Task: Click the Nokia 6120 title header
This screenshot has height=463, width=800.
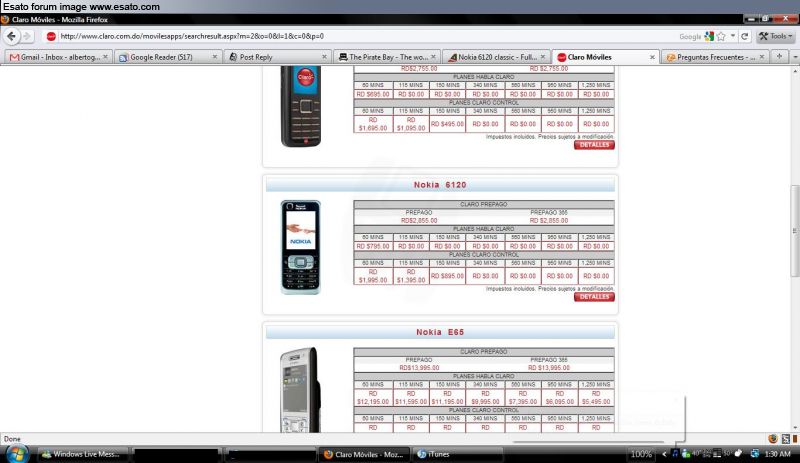Action: point(440,185)
